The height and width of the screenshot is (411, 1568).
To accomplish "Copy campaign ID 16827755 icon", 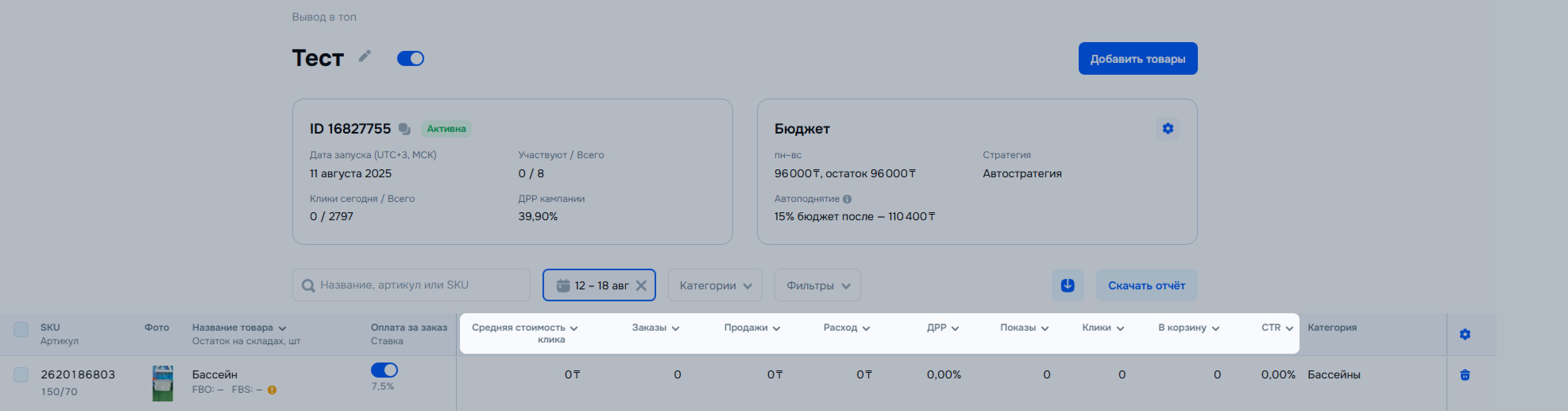I will pos(404,128).
